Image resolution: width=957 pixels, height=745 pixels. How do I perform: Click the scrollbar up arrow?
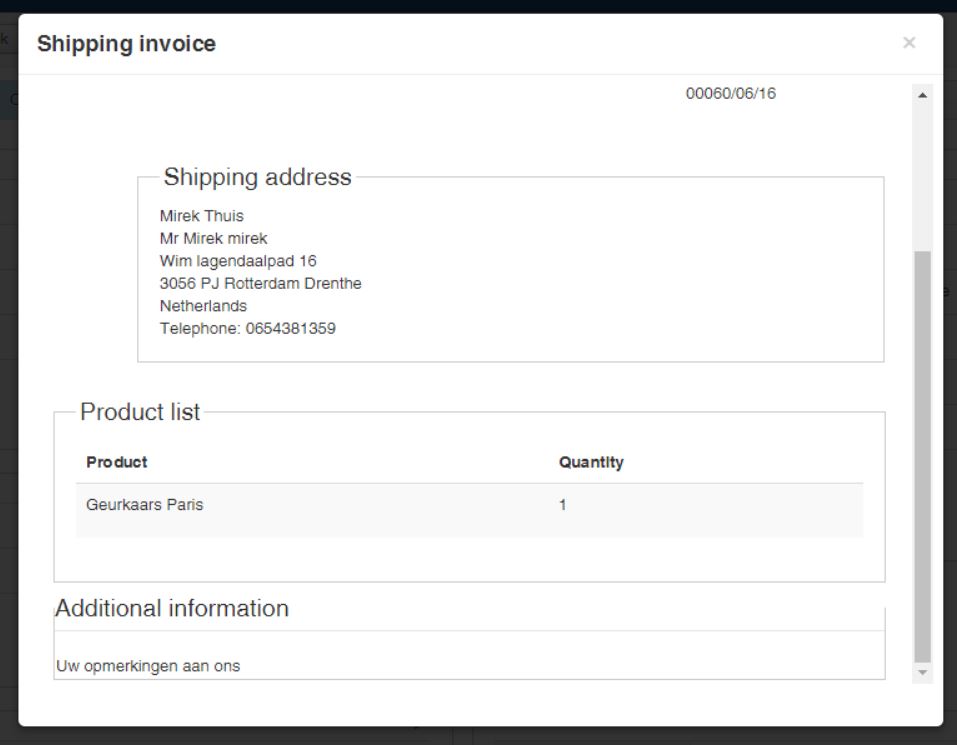922,95
